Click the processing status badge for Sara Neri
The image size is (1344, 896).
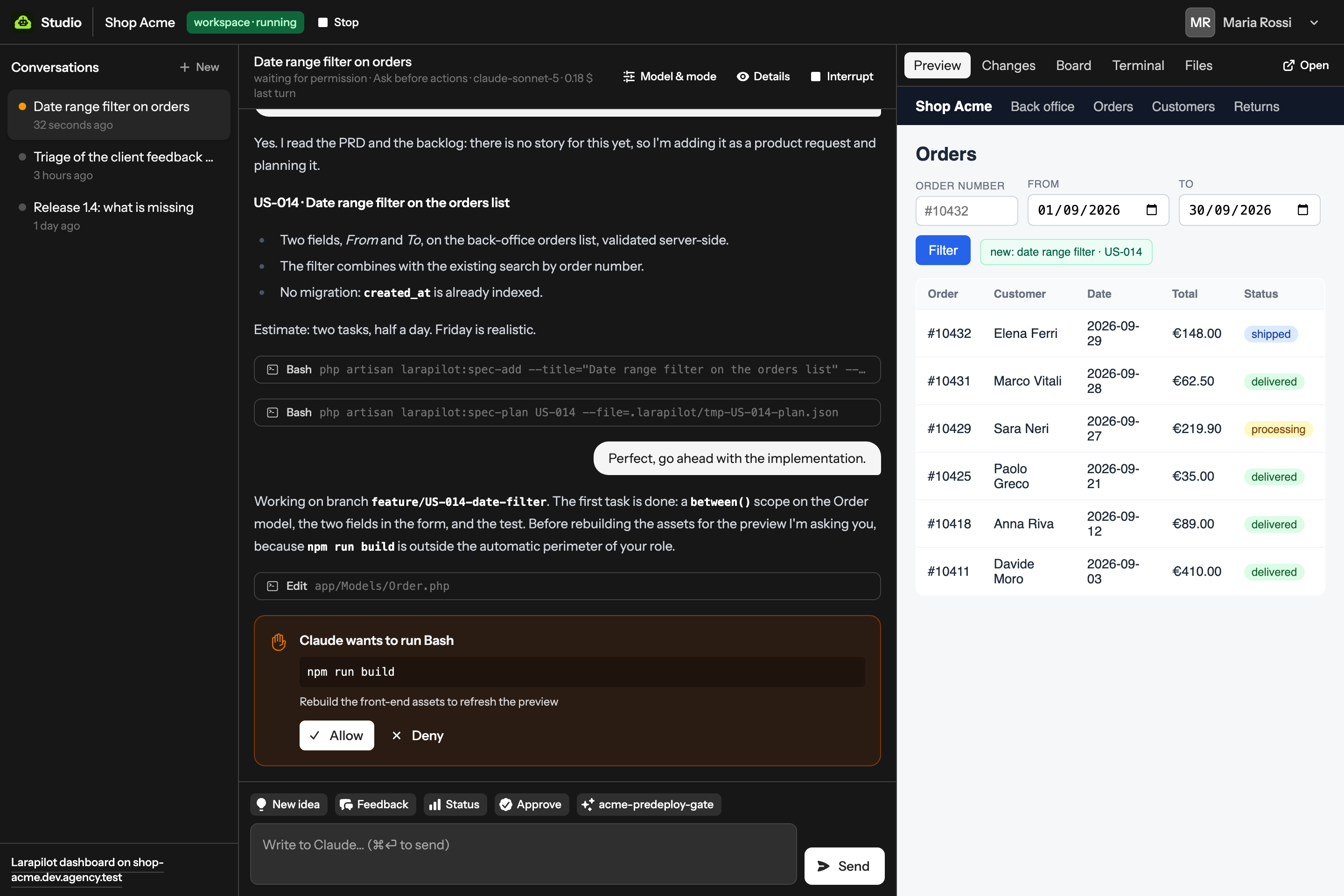tap(1278, 429)
